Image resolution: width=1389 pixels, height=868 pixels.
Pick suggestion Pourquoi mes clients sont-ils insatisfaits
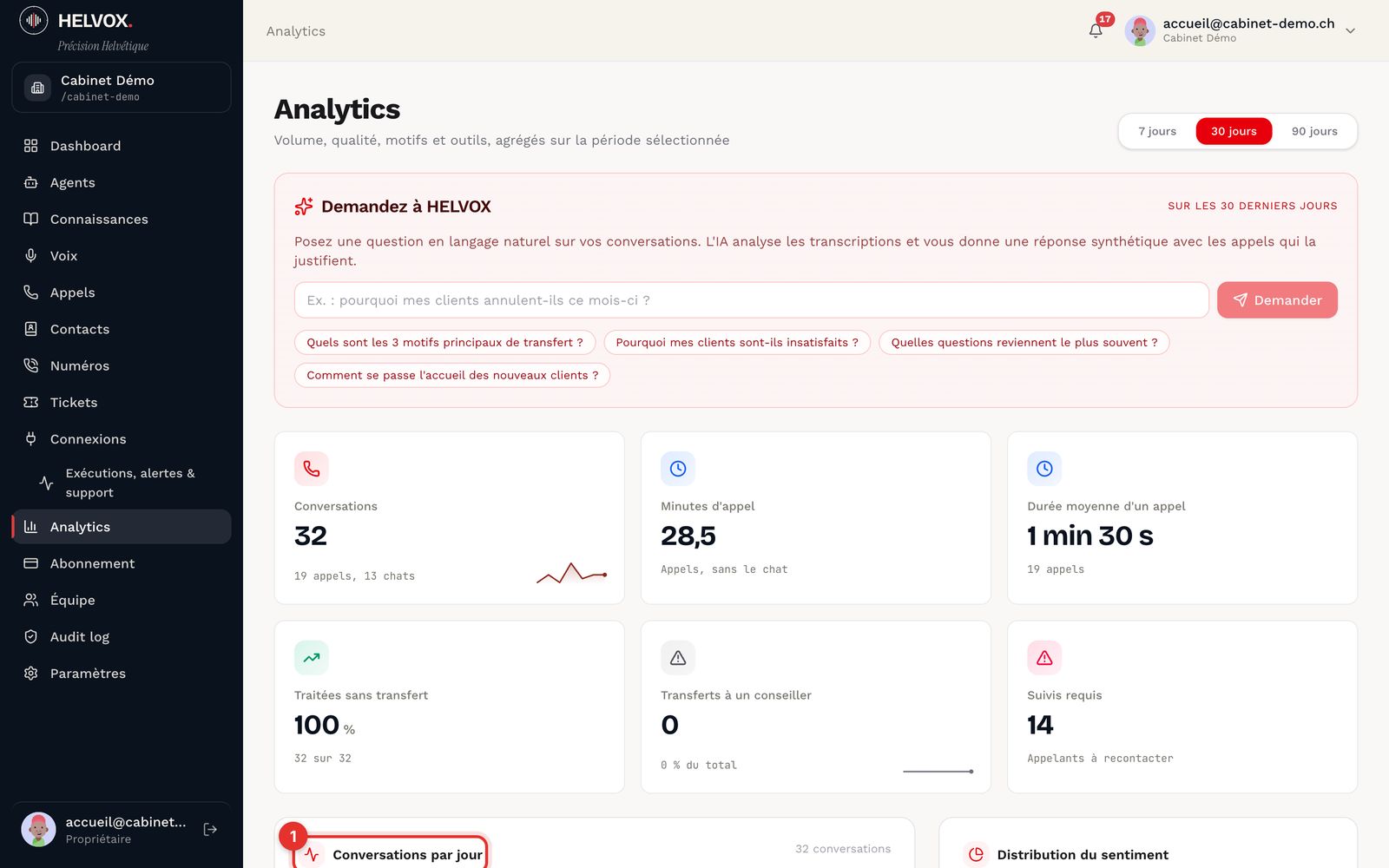coord(737,343)
